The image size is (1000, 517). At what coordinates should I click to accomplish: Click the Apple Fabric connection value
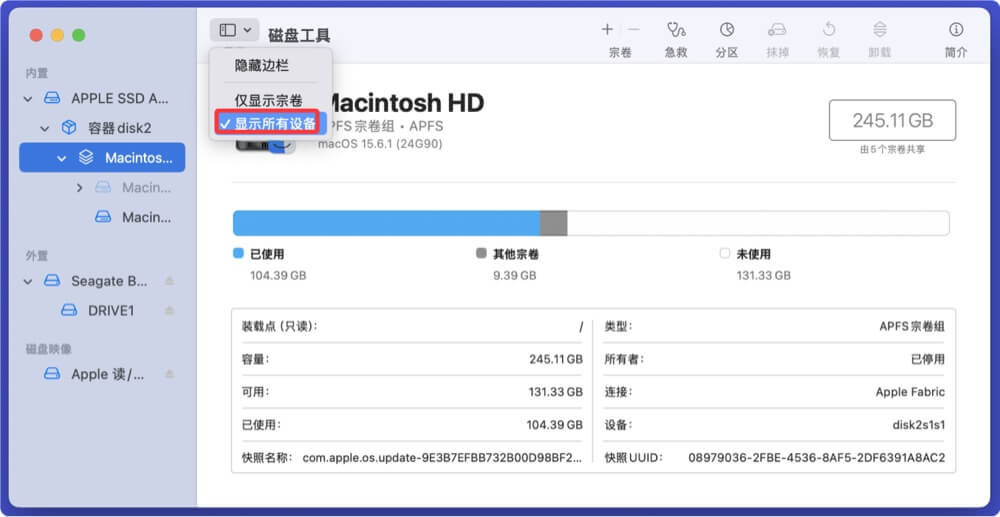pyautogui.click(x=910, y=391)
